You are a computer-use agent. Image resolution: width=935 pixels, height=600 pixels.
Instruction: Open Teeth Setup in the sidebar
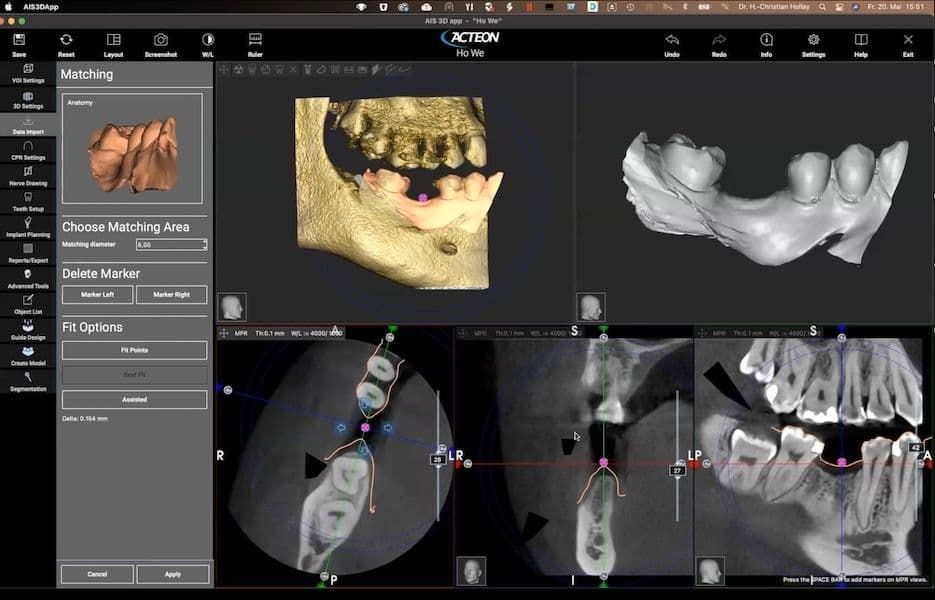point(28,202)
